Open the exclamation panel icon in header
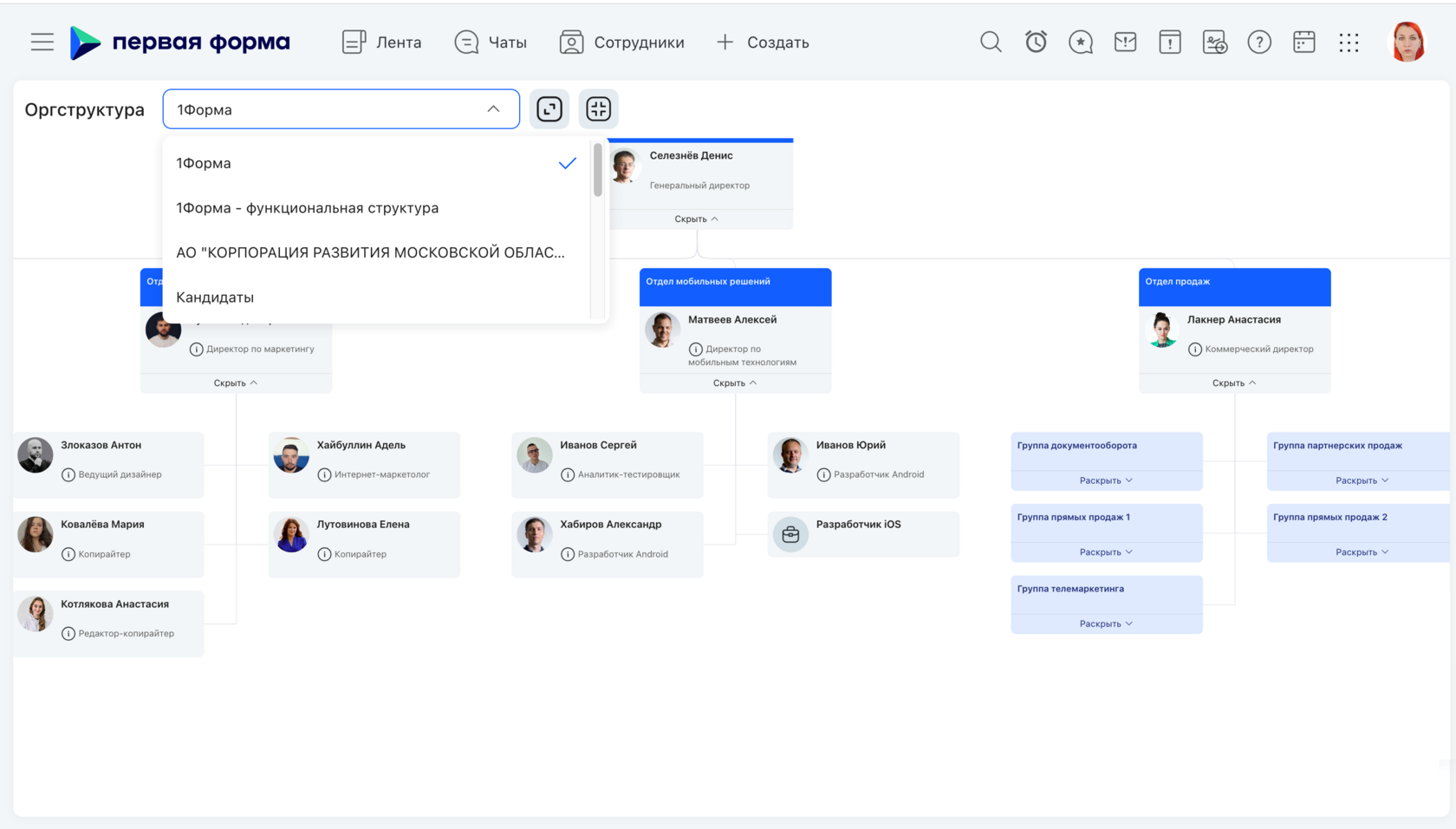1456x829 pixels. click(x=1170, y=42)
